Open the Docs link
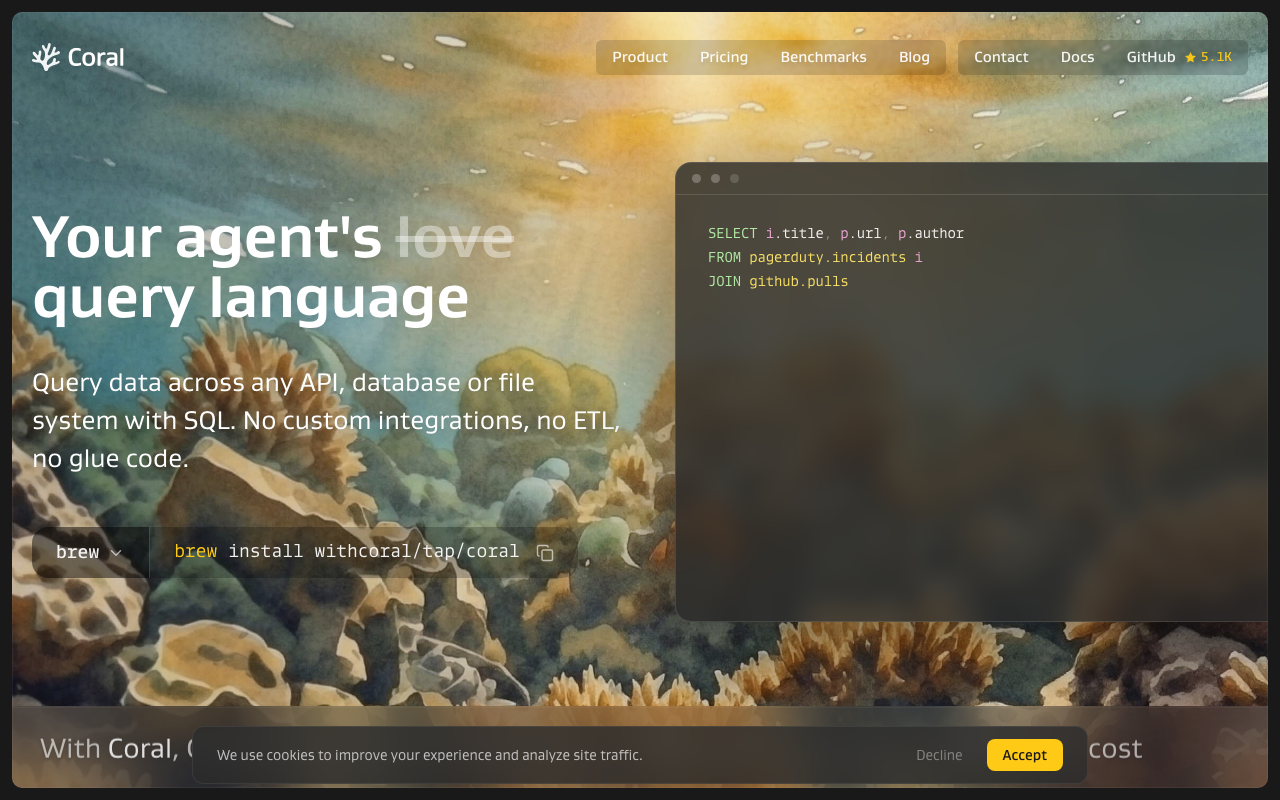The width and height of the screenshot is (1280, 800). coord(1077,57)
